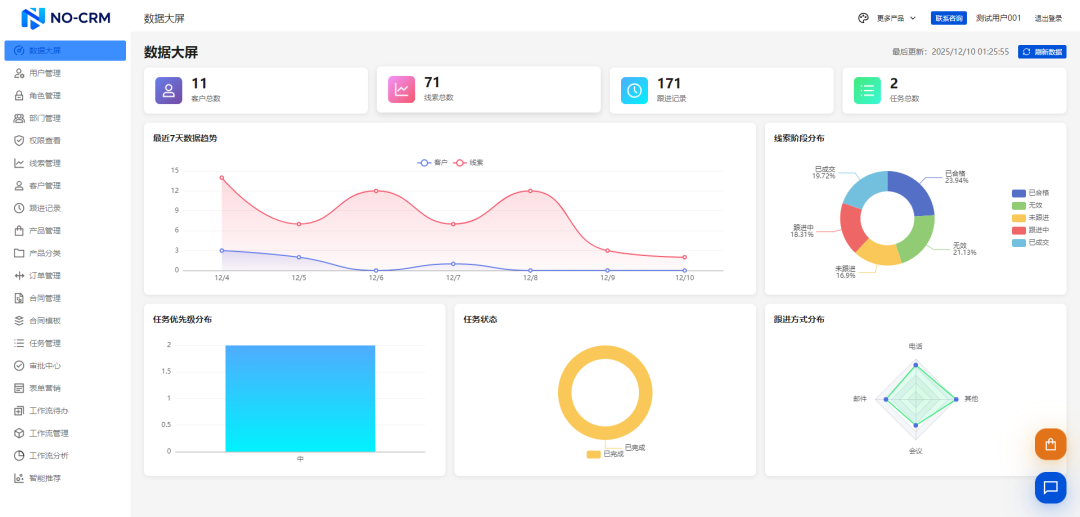The height and width of the screenshot is (517, 1080).
Task: Click the green 任务总数 list icon
Action: click(x=868, y=90)
